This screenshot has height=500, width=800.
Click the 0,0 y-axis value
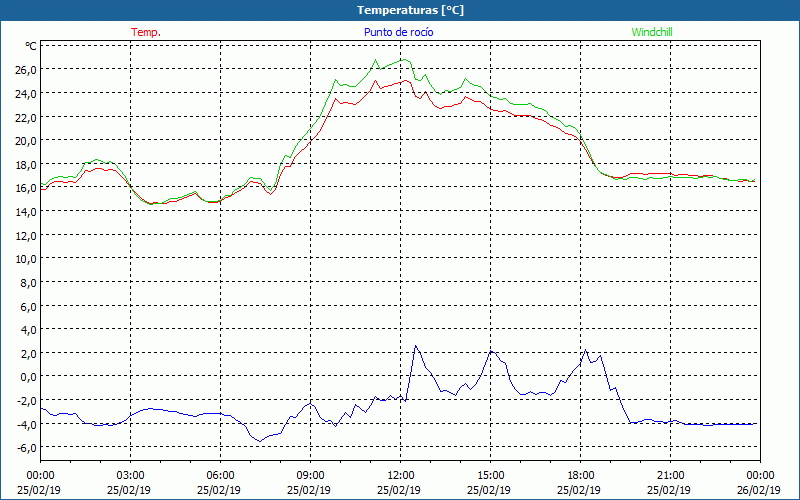(29, 378)
